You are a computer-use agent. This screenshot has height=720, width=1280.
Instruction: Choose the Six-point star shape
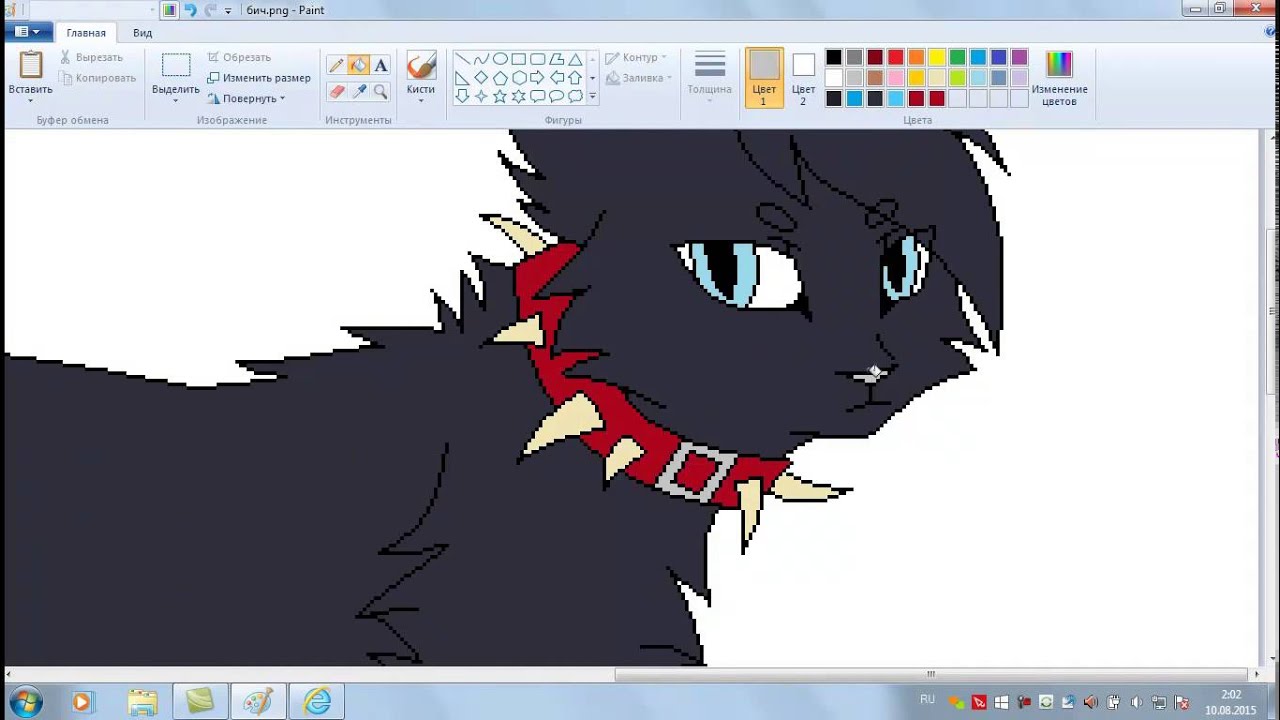(x=519, y=97)
